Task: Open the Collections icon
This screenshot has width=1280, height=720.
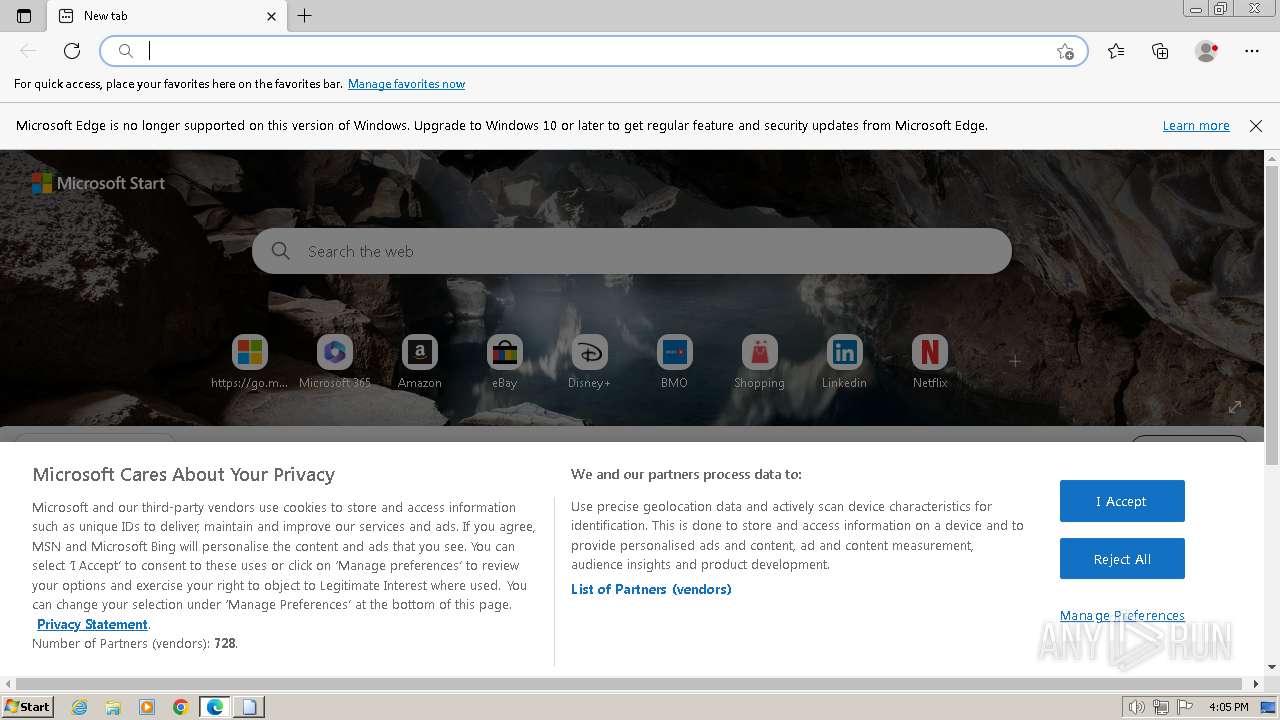Action: point(1160,51)
